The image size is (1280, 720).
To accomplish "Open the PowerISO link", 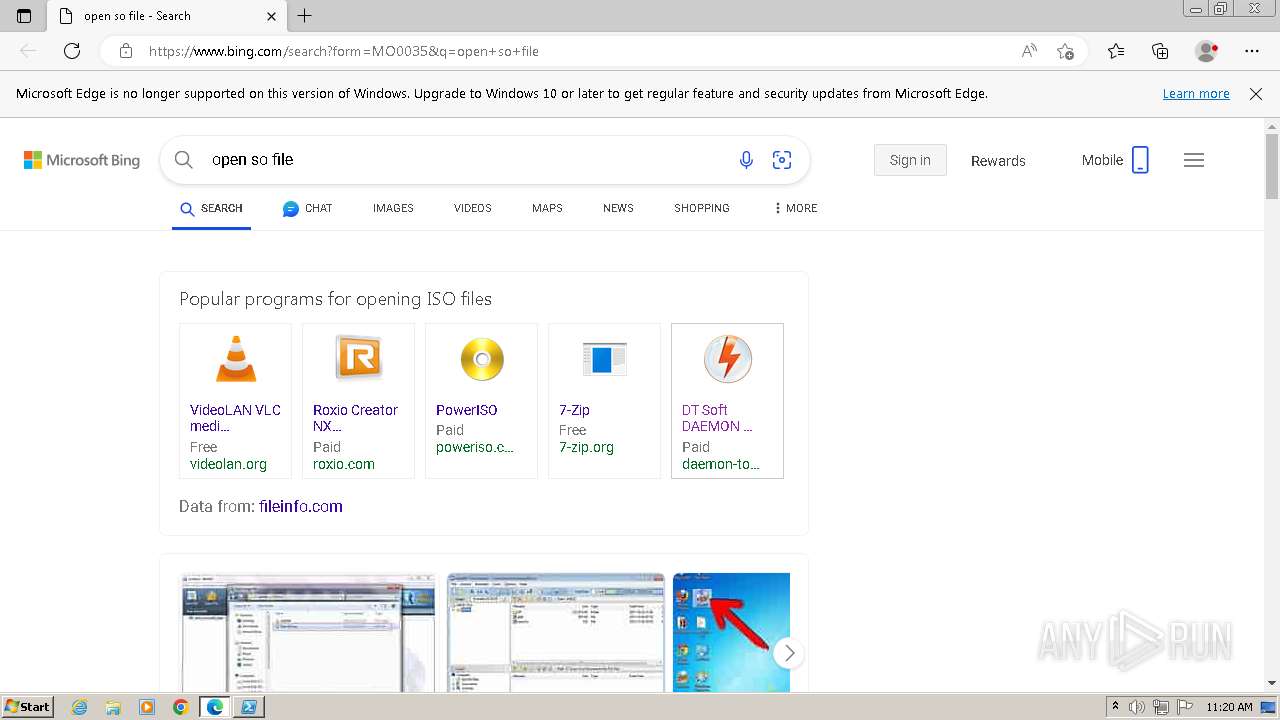I will [x=466, y=410].
